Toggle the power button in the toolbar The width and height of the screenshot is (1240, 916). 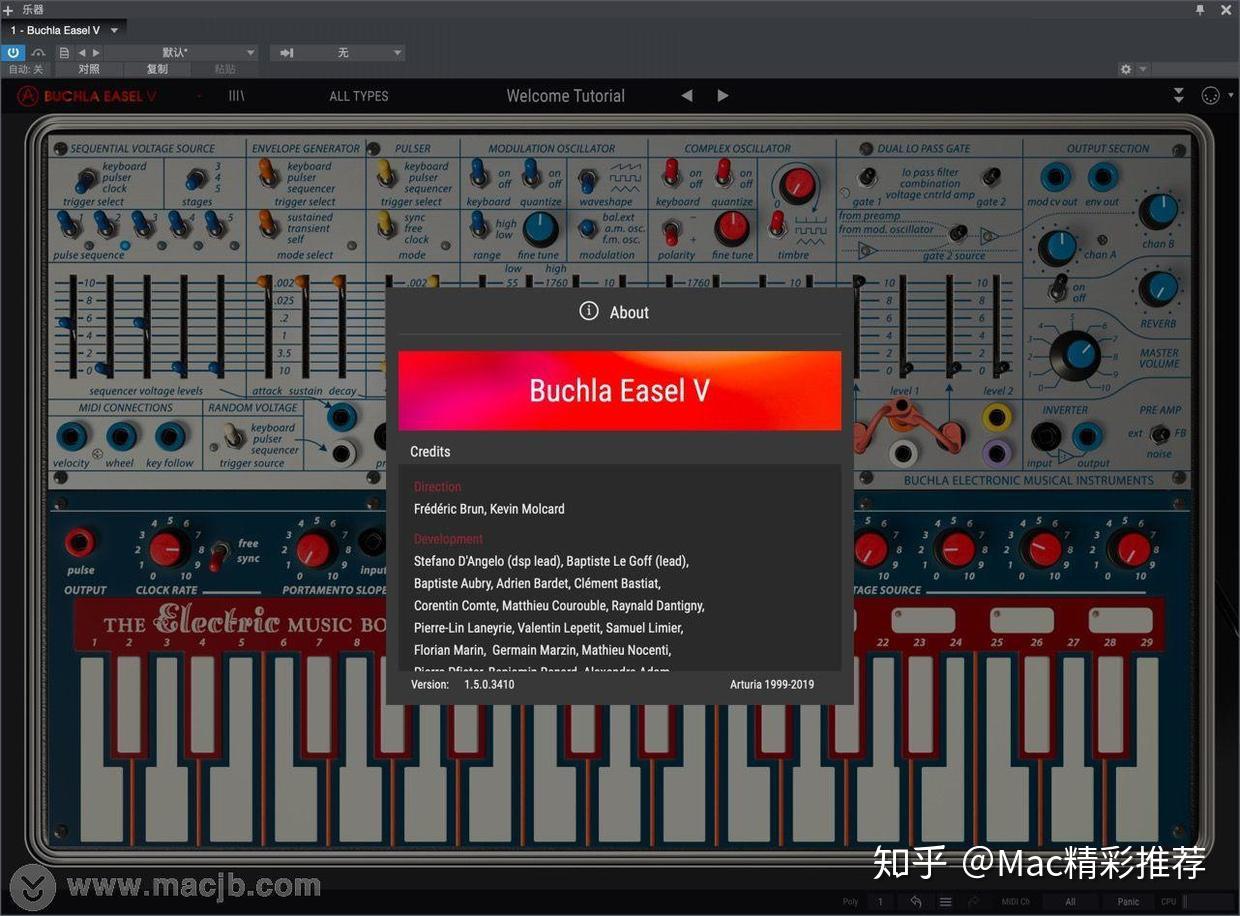coord(13,52)
